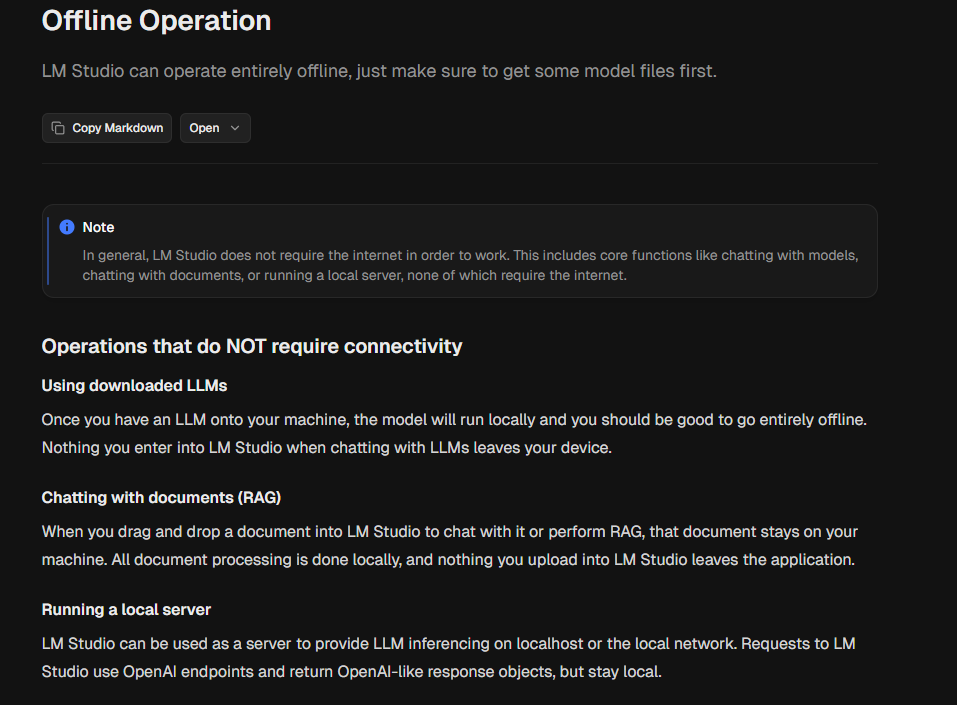The image size is (957, 705).
Task: Click the 'Running a local server' subheading
Action: click(x=126, y=610)
